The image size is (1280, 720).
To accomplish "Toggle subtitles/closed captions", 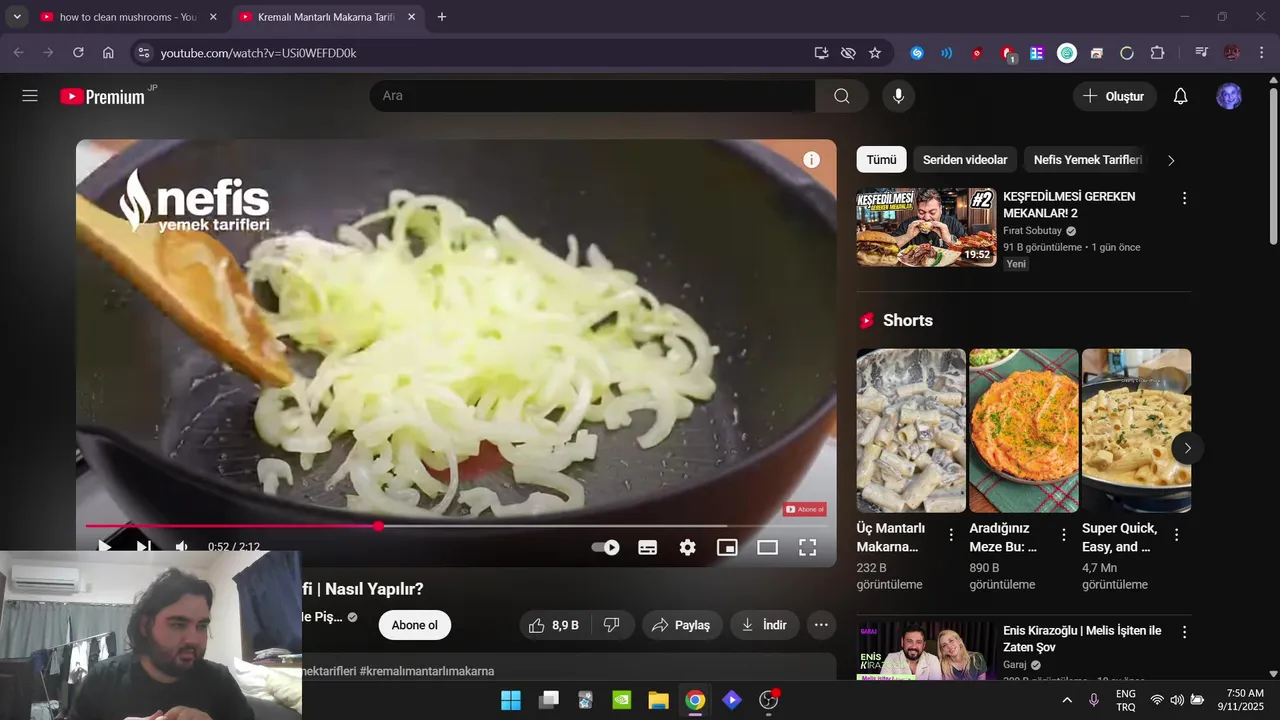I will click(648, 547).
